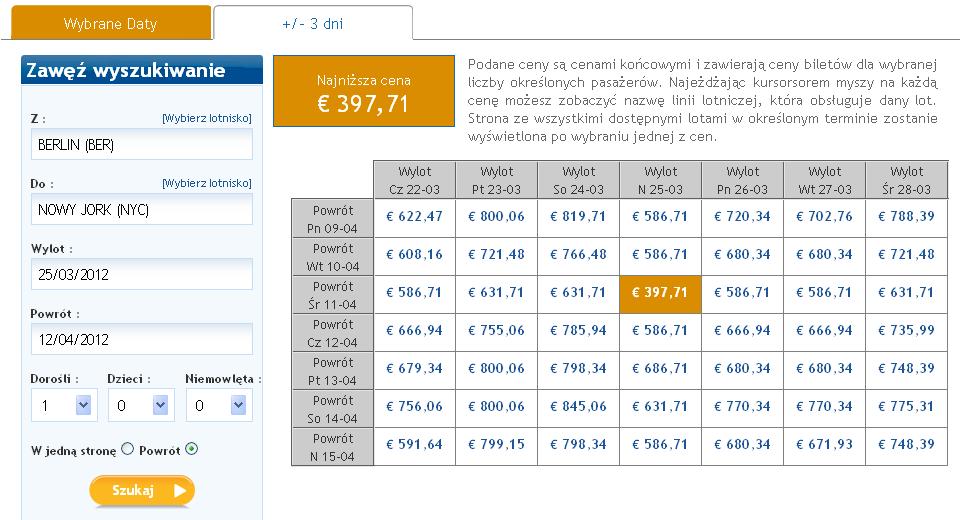Click the Powrót date field 12/04/2012

(x=141, y=339)
